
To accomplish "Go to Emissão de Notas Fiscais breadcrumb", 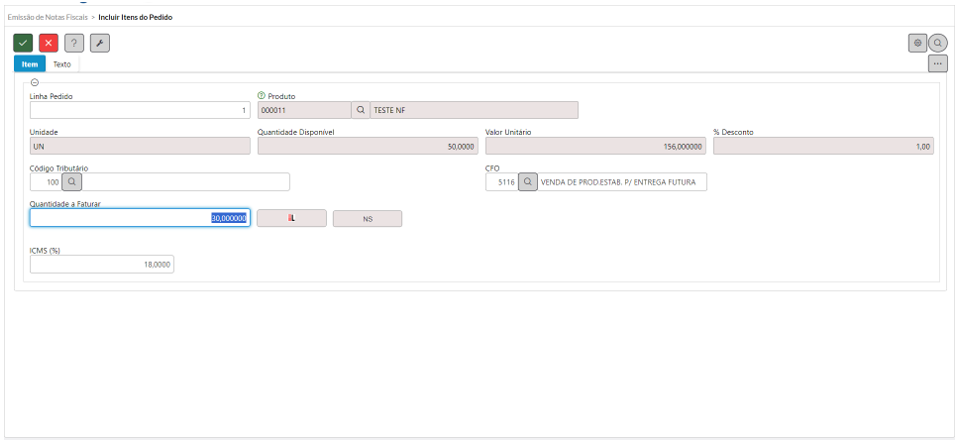I will 48,17.
